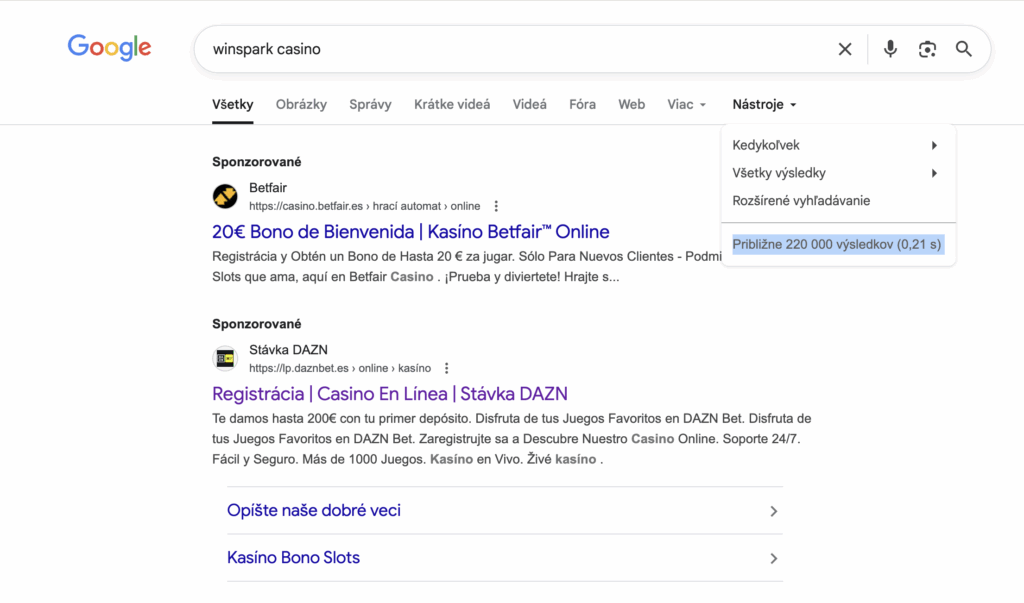Open the Betfair ad options menu
1024x603 pixels.
point(496,206)
